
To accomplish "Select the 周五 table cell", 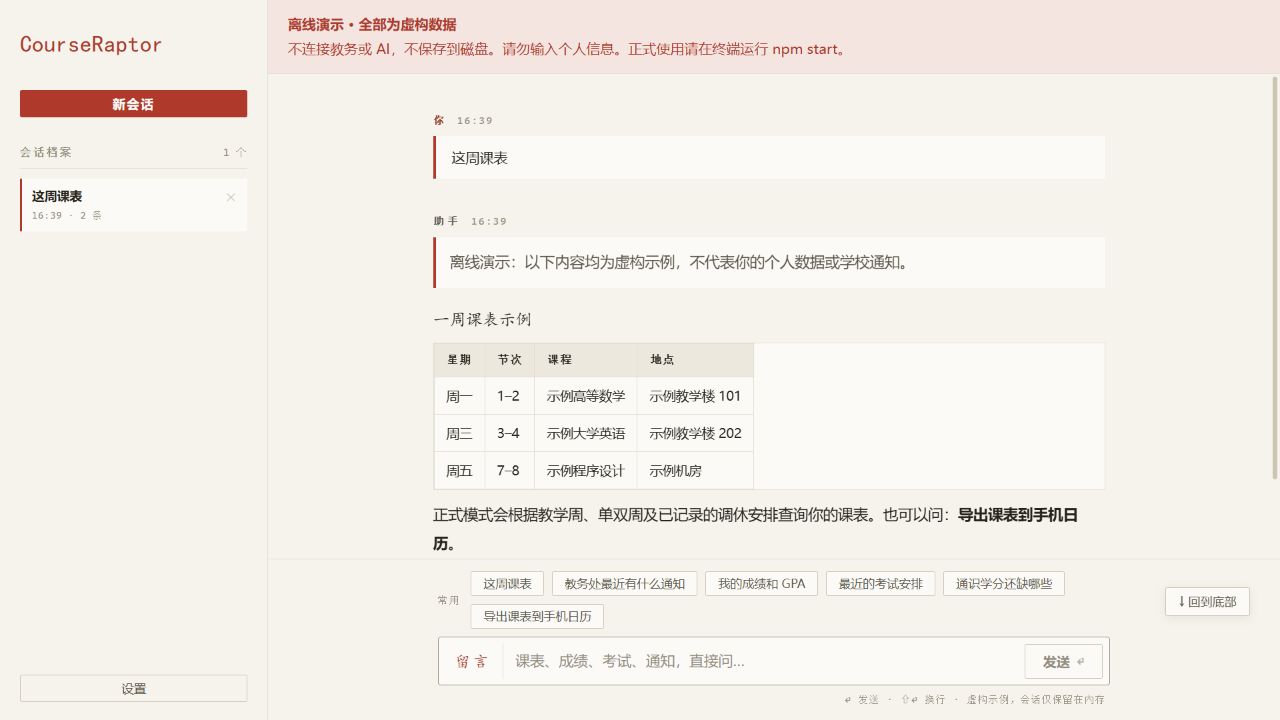I will pos(459,470).
